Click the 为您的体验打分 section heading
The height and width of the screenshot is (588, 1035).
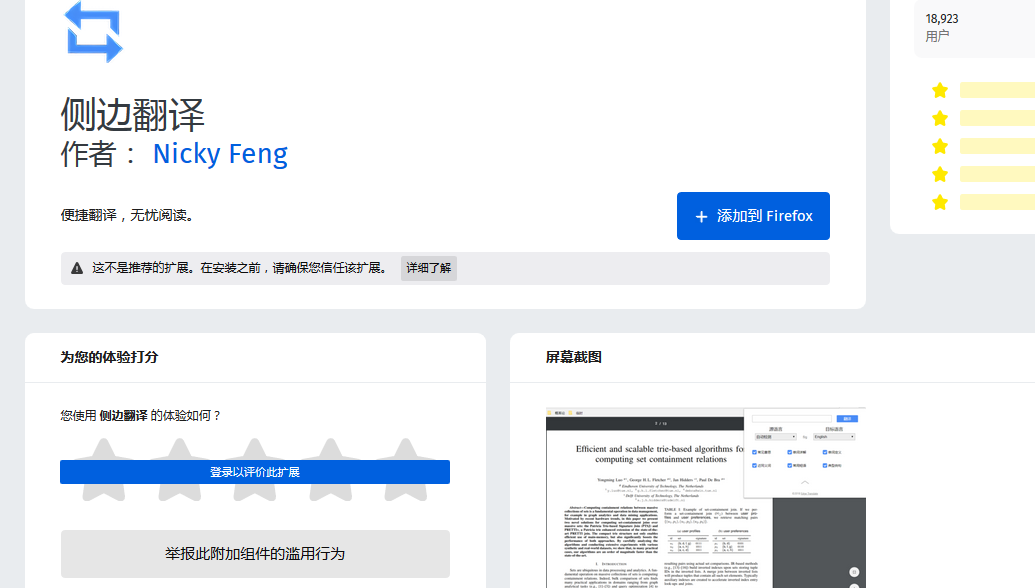110,357
